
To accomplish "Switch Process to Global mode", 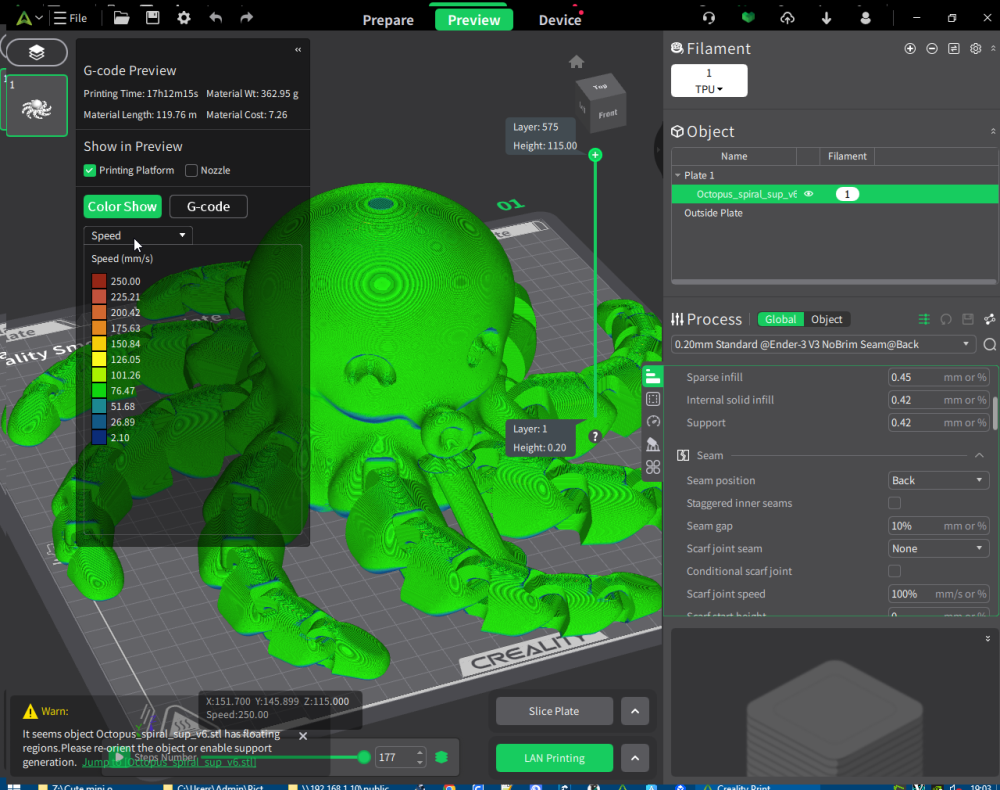I will [x=781, y=319].
